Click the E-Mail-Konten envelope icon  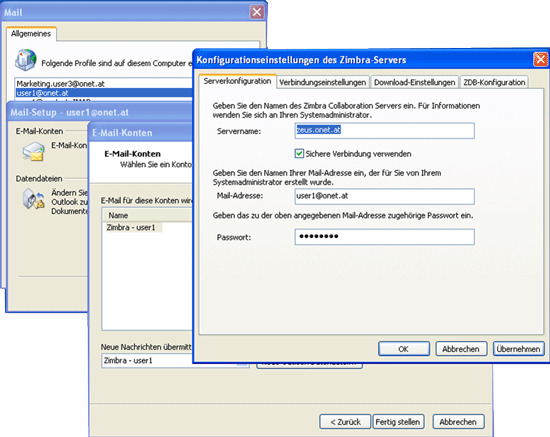point(33,151)
